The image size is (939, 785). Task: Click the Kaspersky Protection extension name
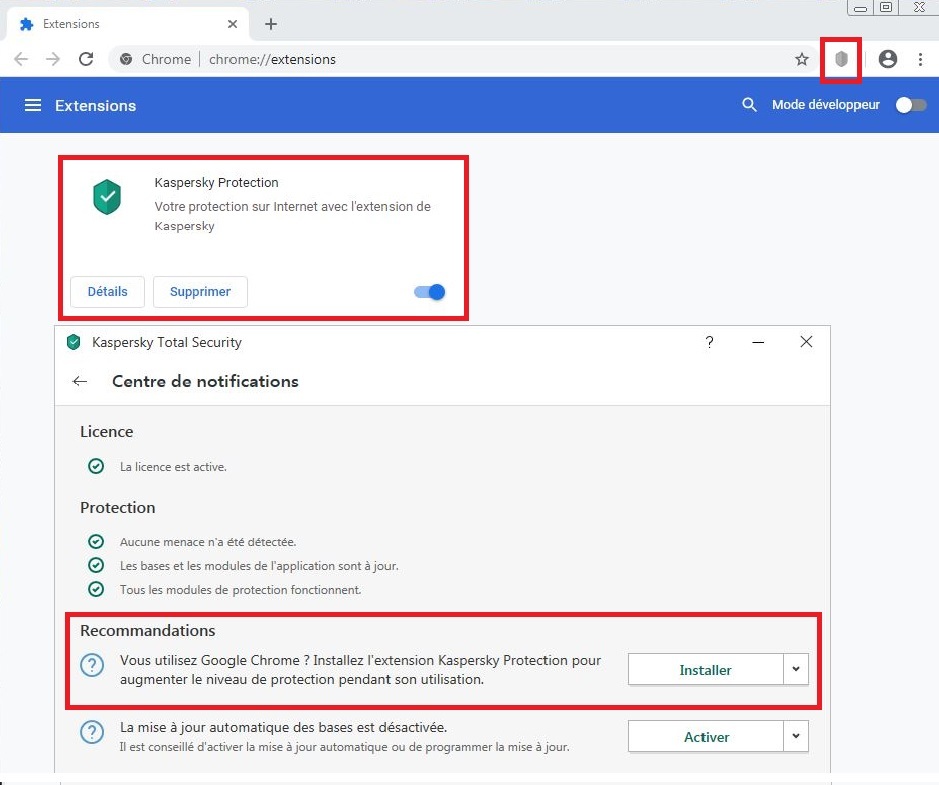coord(216,182)
